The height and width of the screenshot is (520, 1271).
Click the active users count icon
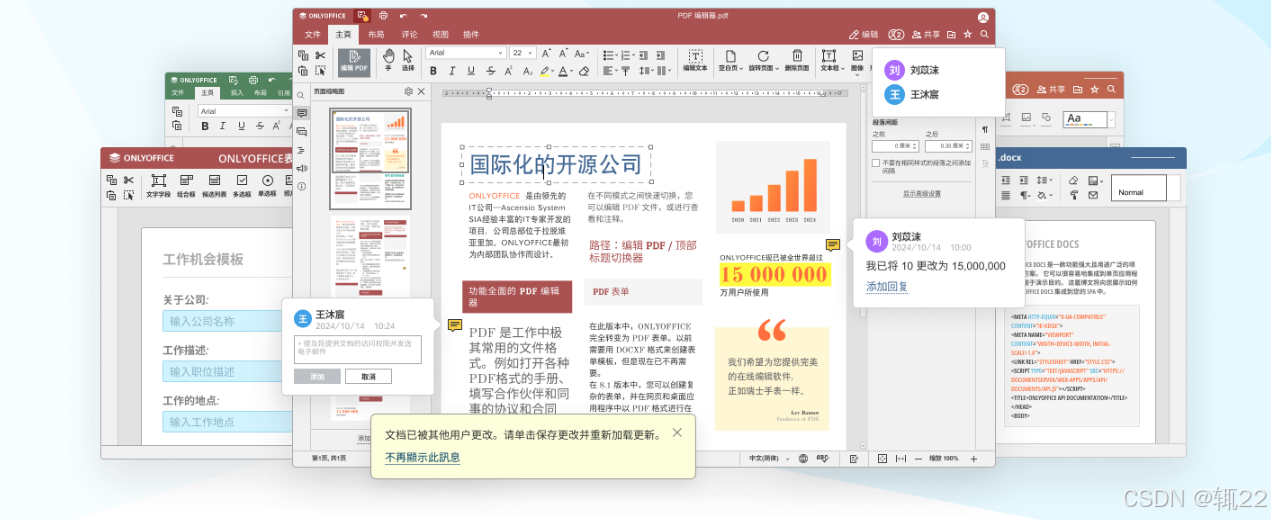tap(896, 34)
